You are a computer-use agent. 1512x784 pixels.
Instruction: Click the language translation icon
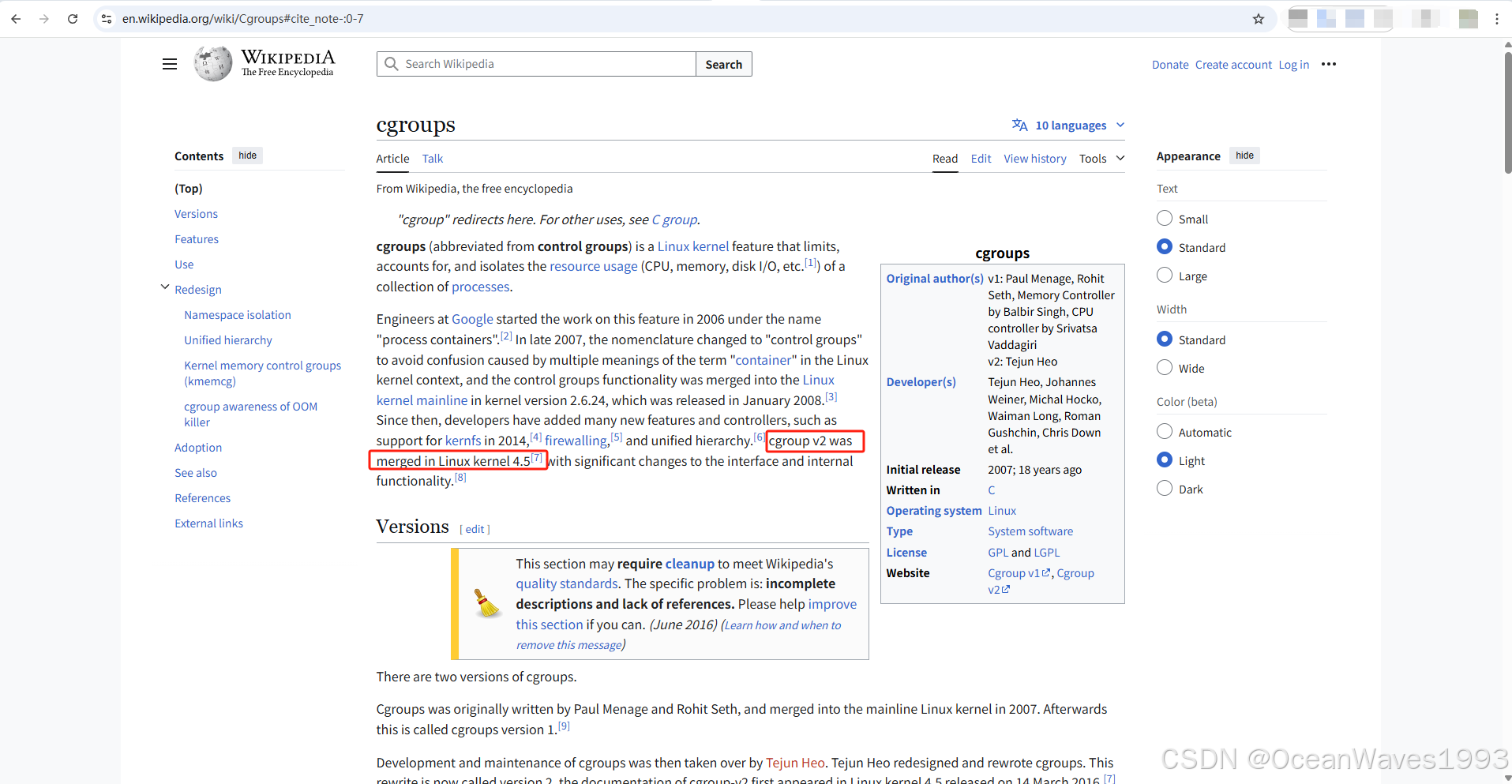[1020, 125]
